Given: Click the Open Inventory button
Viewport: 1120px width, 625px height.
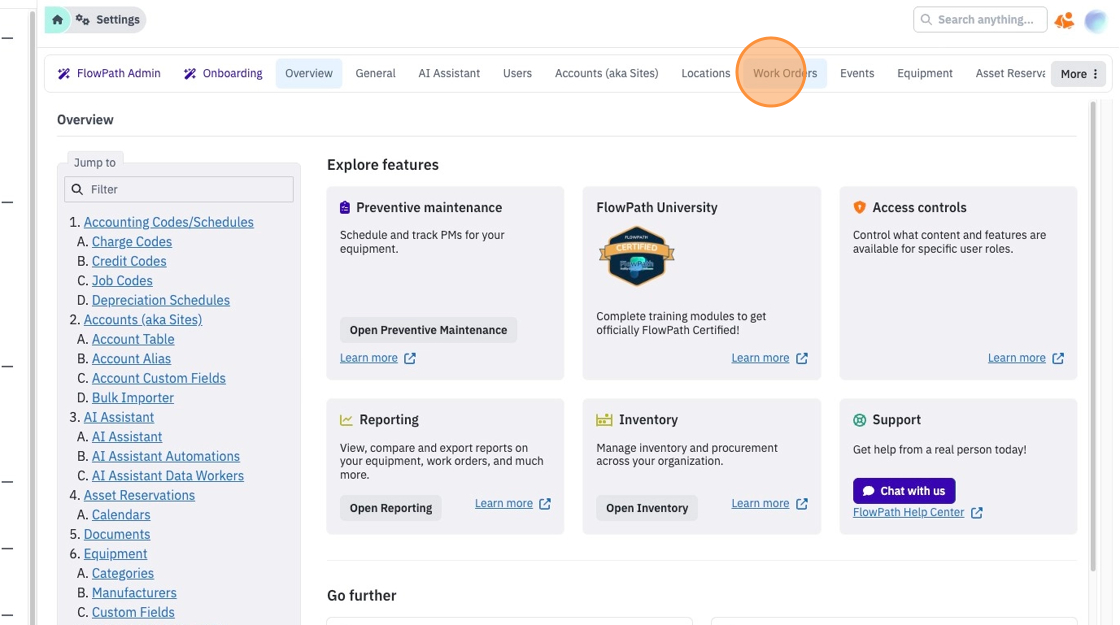Looking at the screenshot, I should [x=647, y=508].
